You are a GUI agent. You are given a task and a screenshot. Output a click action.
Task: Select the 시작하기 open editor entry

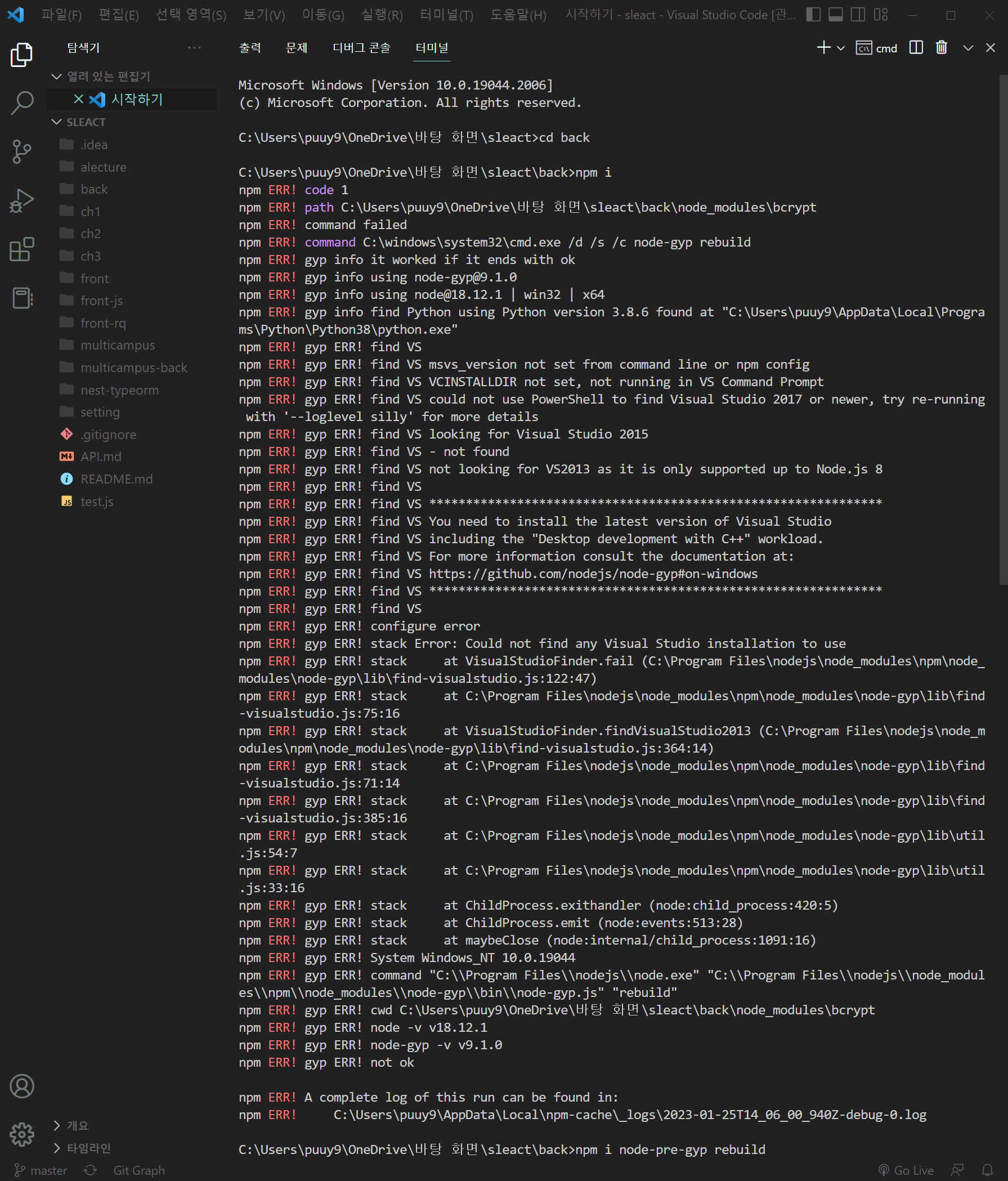pos(137,99)
